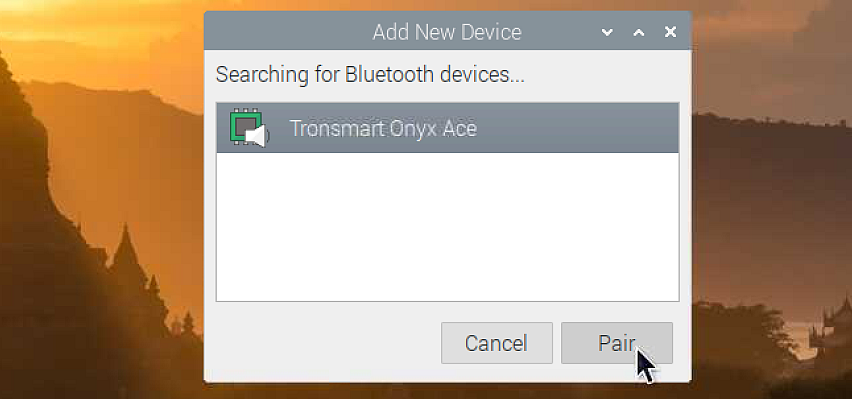Maximize window using the up chevron
This screenshot has height=399, width=852.
[639, 32]
